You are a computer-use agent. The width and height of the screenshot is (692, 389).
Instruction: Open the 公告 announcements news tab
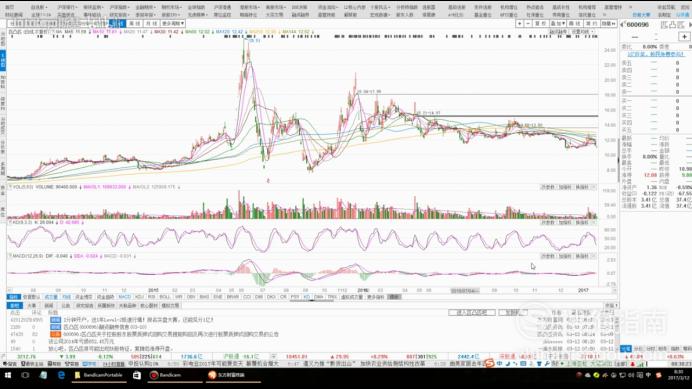tap(66, 306)
